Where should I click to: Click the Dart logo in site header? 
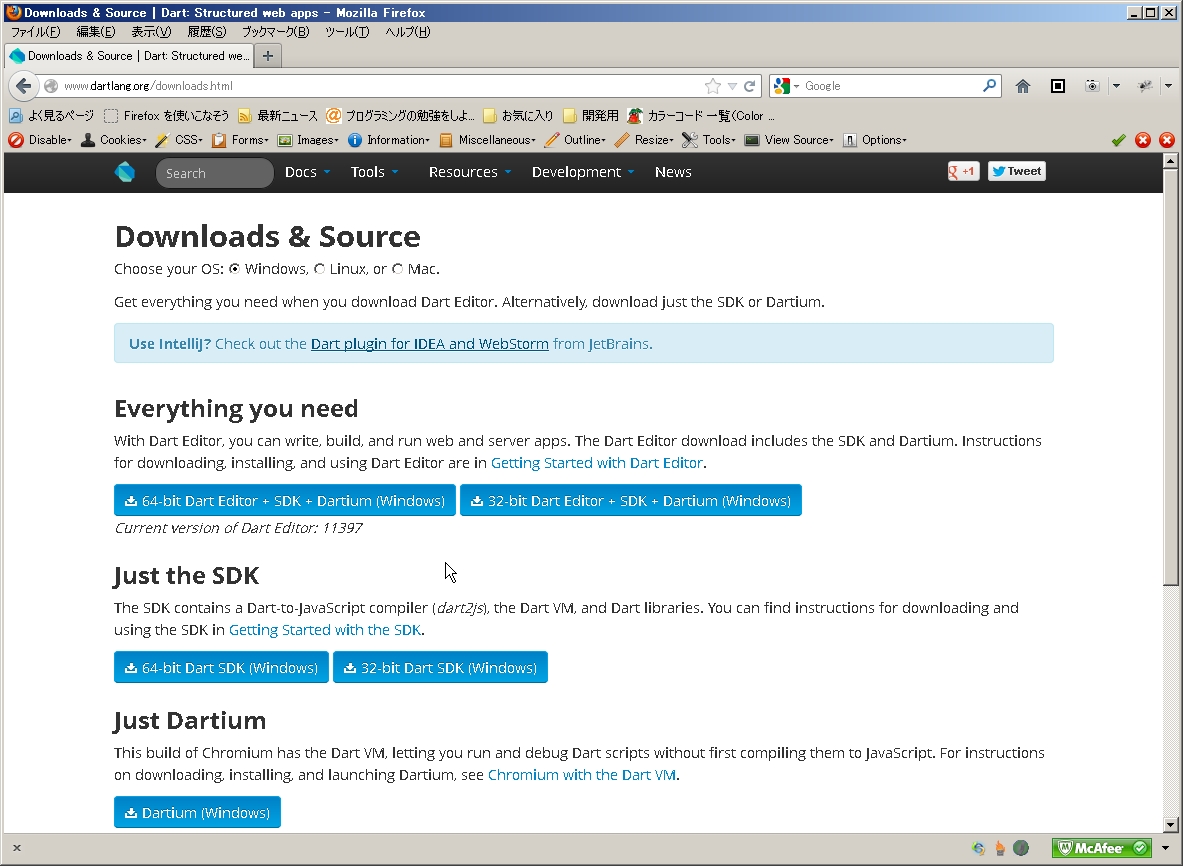point(124,172)
